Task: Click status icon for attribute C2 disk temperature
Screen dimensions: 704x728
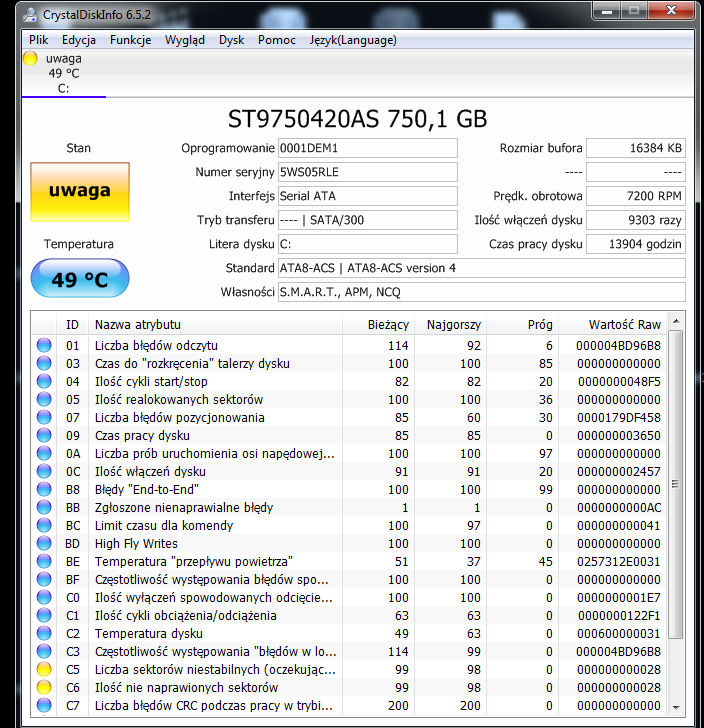Action: [44, 633]
